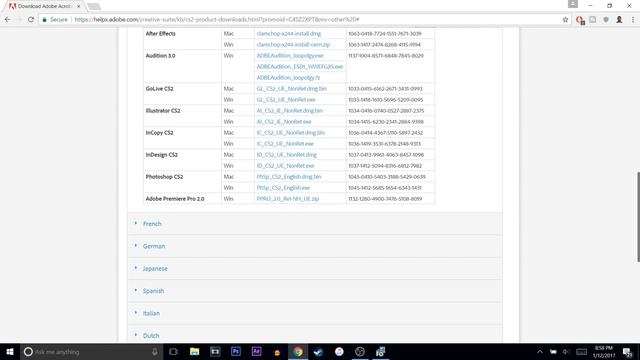Download GoLive CS2 Mac dmg.bin
This screenshot has width=640, height=360.
coord(291,89)
